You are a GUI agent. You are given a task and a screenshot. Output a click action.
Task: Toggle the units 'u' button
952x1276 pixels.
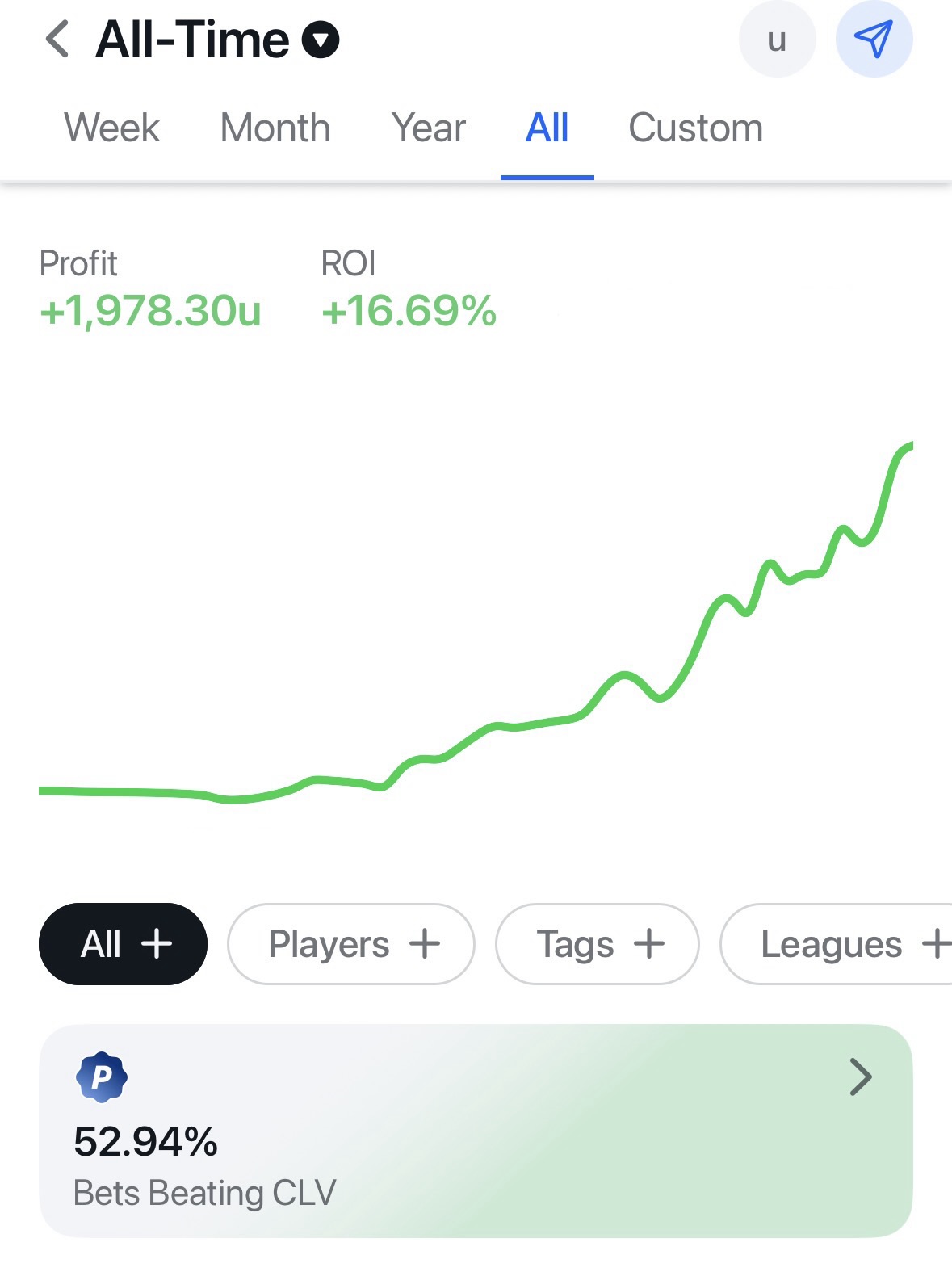[777, 40]
